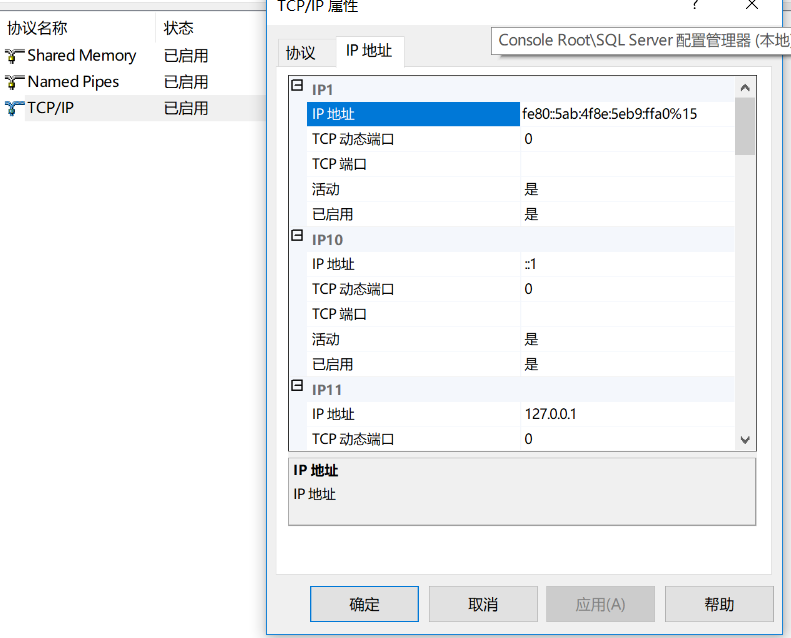Viewport: 791px width, 638px height.
Task: Click the scrollbar up arrow in property grid
Action: pyautogui.click(x=745, y=88)
